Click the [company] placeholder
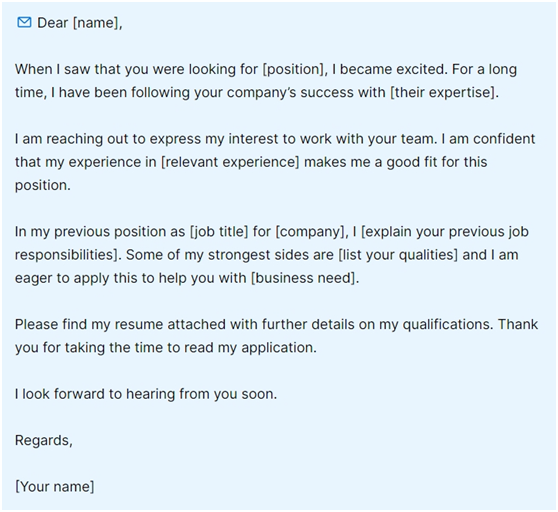558x512 pixels. coord(310,232)
